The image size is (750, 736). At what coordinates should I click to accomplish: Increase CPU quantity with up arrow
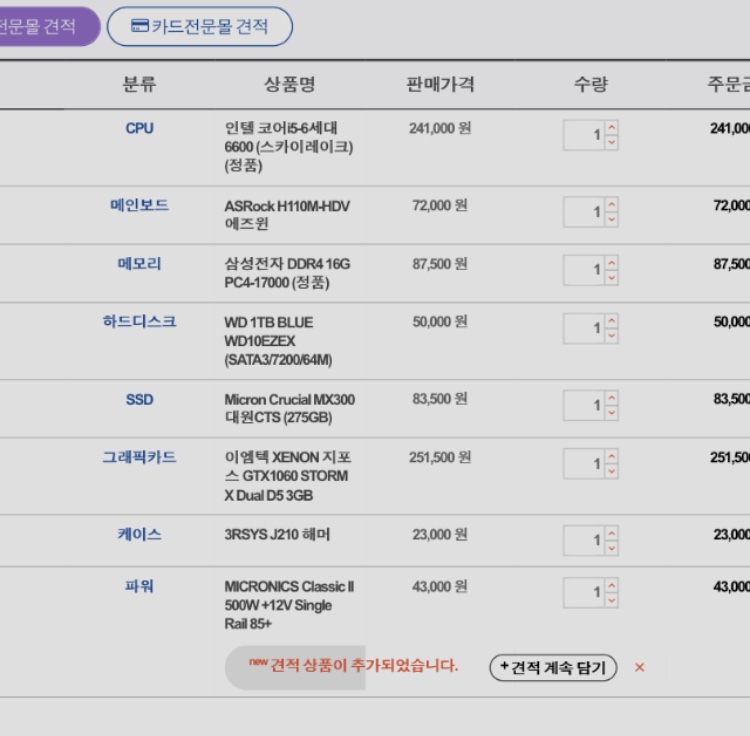[612, 127]
